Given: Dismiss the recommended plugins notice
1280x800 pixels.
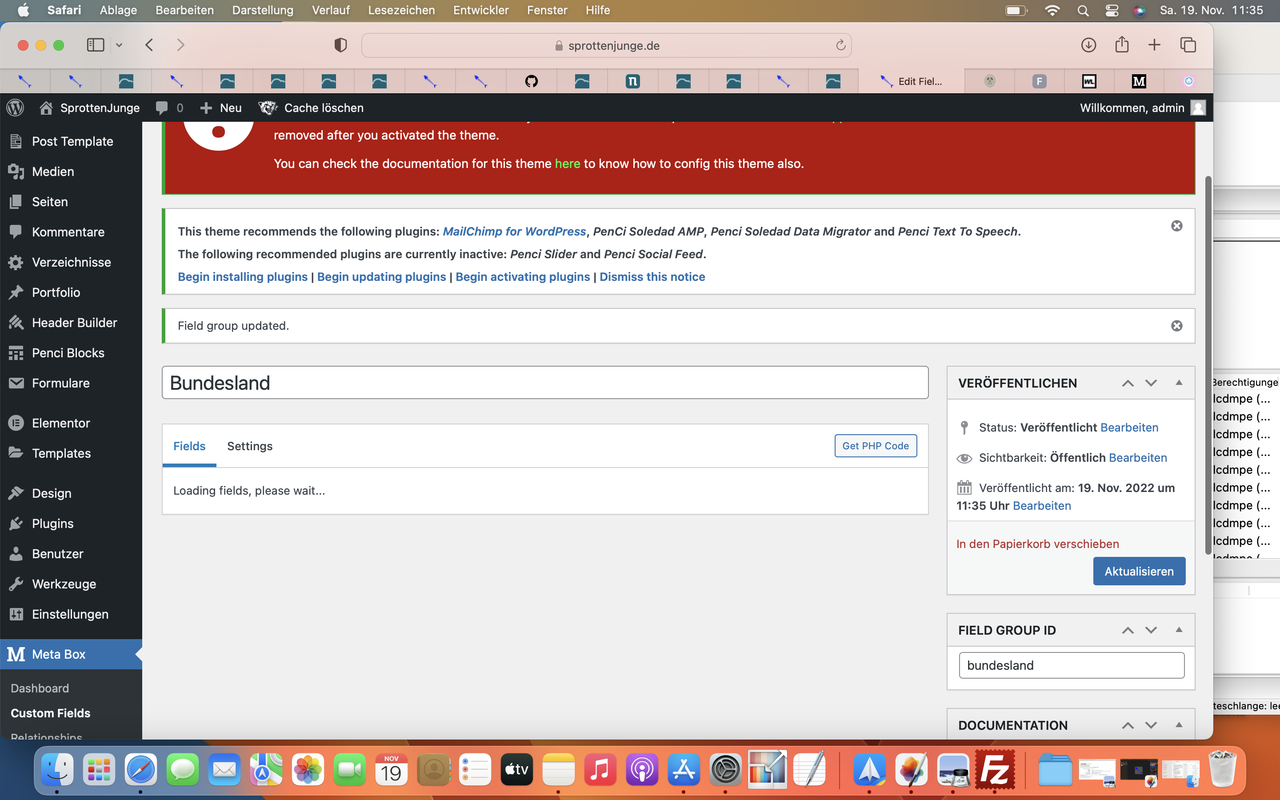Looking at the screenshot, I should tap(1177, 226).
